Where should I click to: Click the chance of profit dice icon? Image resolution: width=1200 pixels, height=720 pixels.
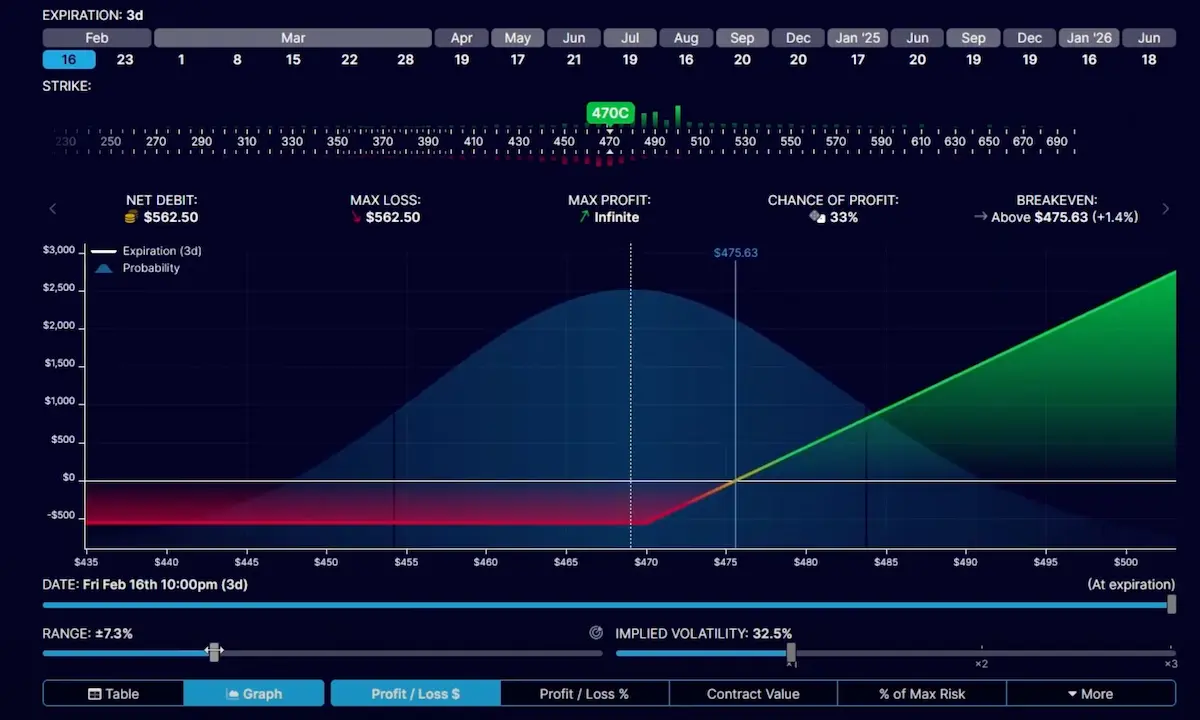[x=816, y=217]
